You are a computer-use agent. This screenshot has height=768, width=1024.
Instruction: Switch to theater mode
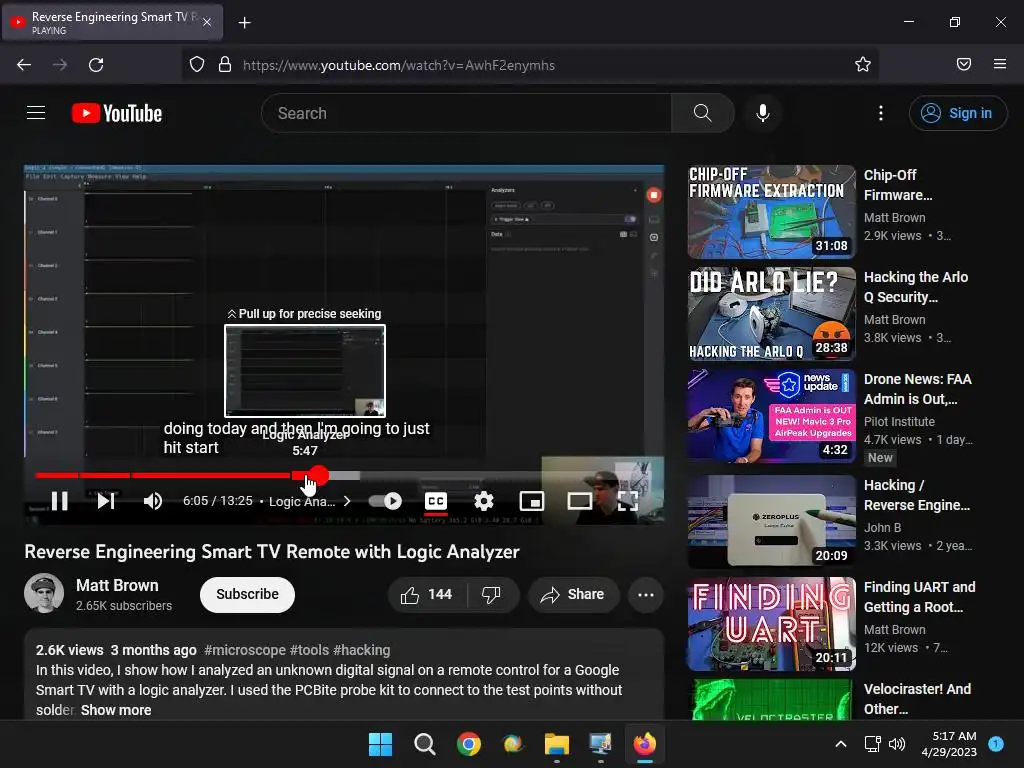click(x=579, y=501)
